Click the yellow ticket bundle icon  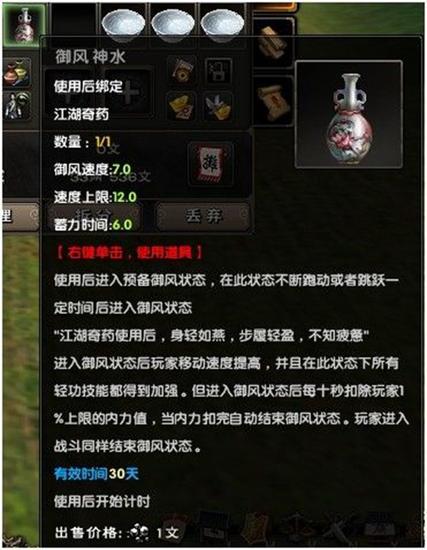[x=182, y=105]
